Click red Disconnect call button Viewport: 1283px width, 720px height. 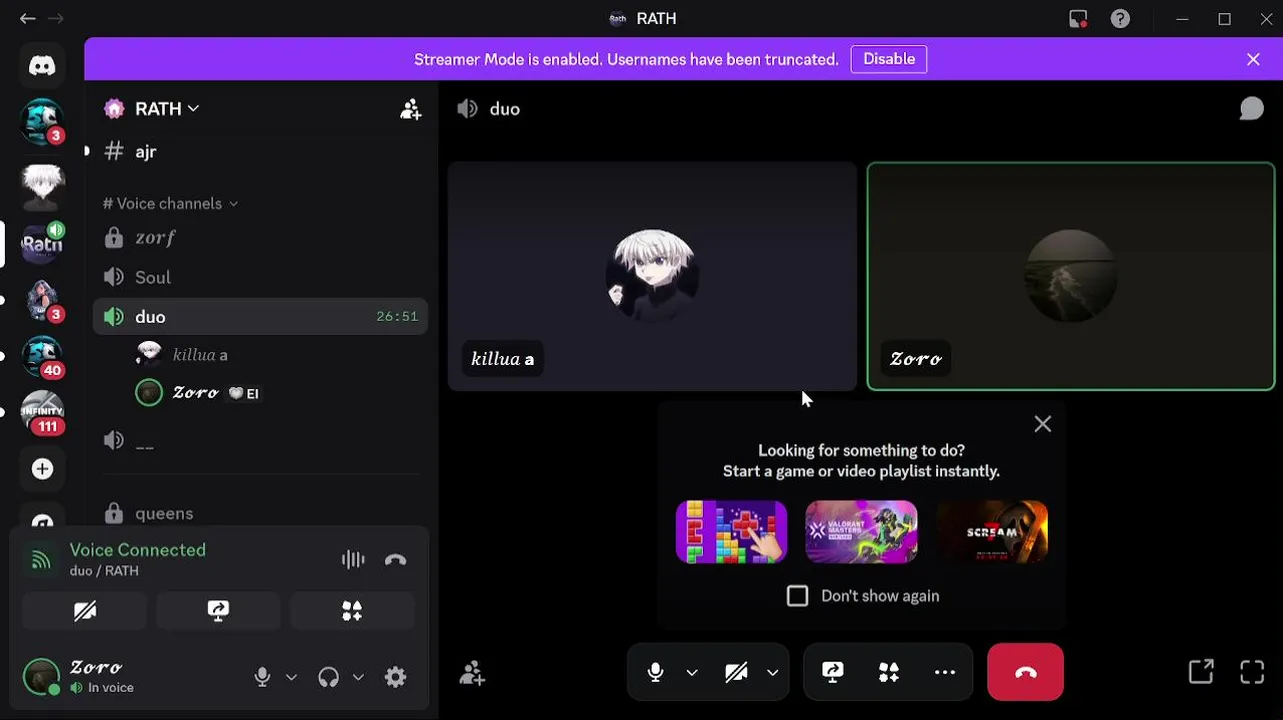point(1025,672)
